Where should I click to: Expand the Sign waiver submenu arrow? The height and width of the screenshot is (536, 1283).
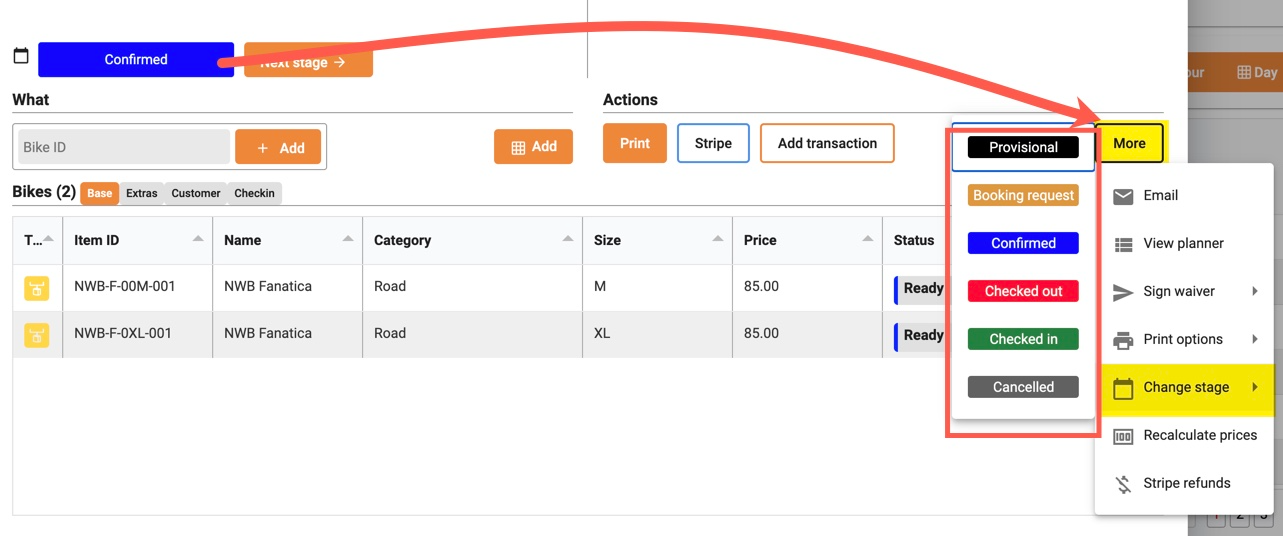point(1254,291)
